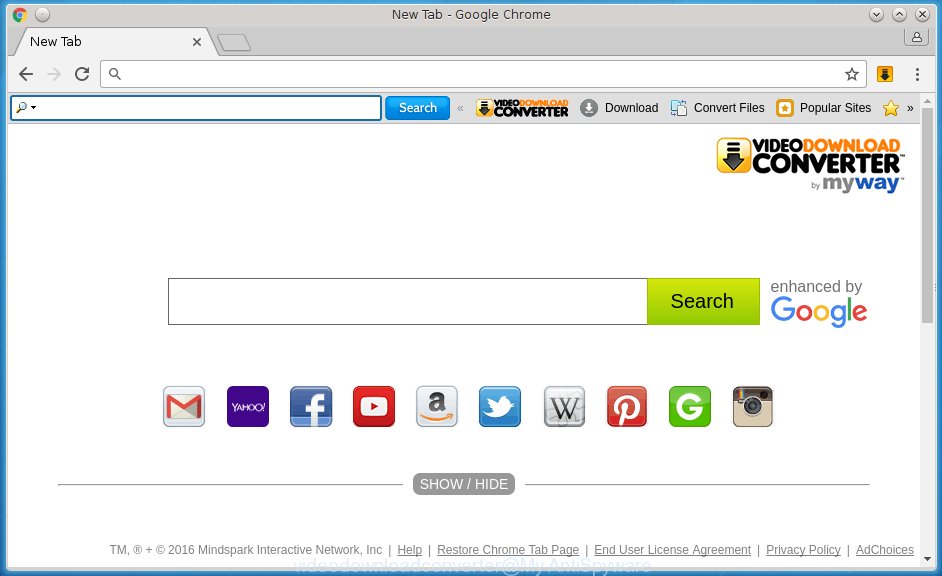942x576 pixels.
Task: Click the Popular Sites toolbar icon
Action: point(785,108)
